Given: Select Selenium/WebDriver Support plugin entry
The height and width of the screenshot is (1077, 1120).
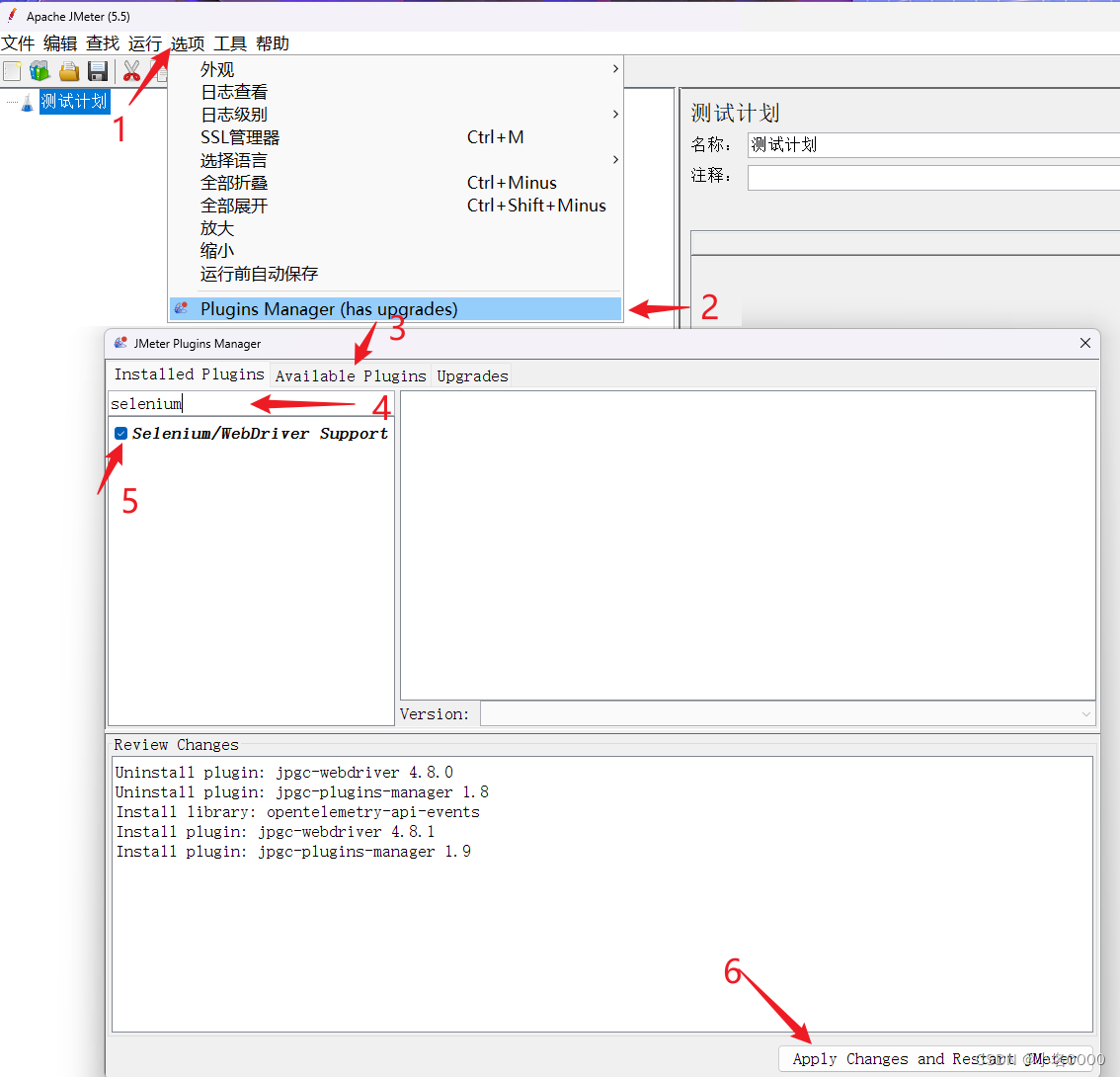Looking at the screenshot, I should (x=260, y=433).
